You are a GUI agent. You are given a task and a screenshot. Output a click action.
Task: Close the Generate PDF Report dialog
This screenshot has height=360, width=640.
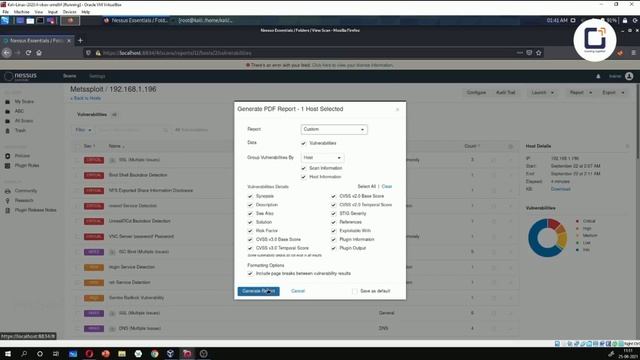398,109
